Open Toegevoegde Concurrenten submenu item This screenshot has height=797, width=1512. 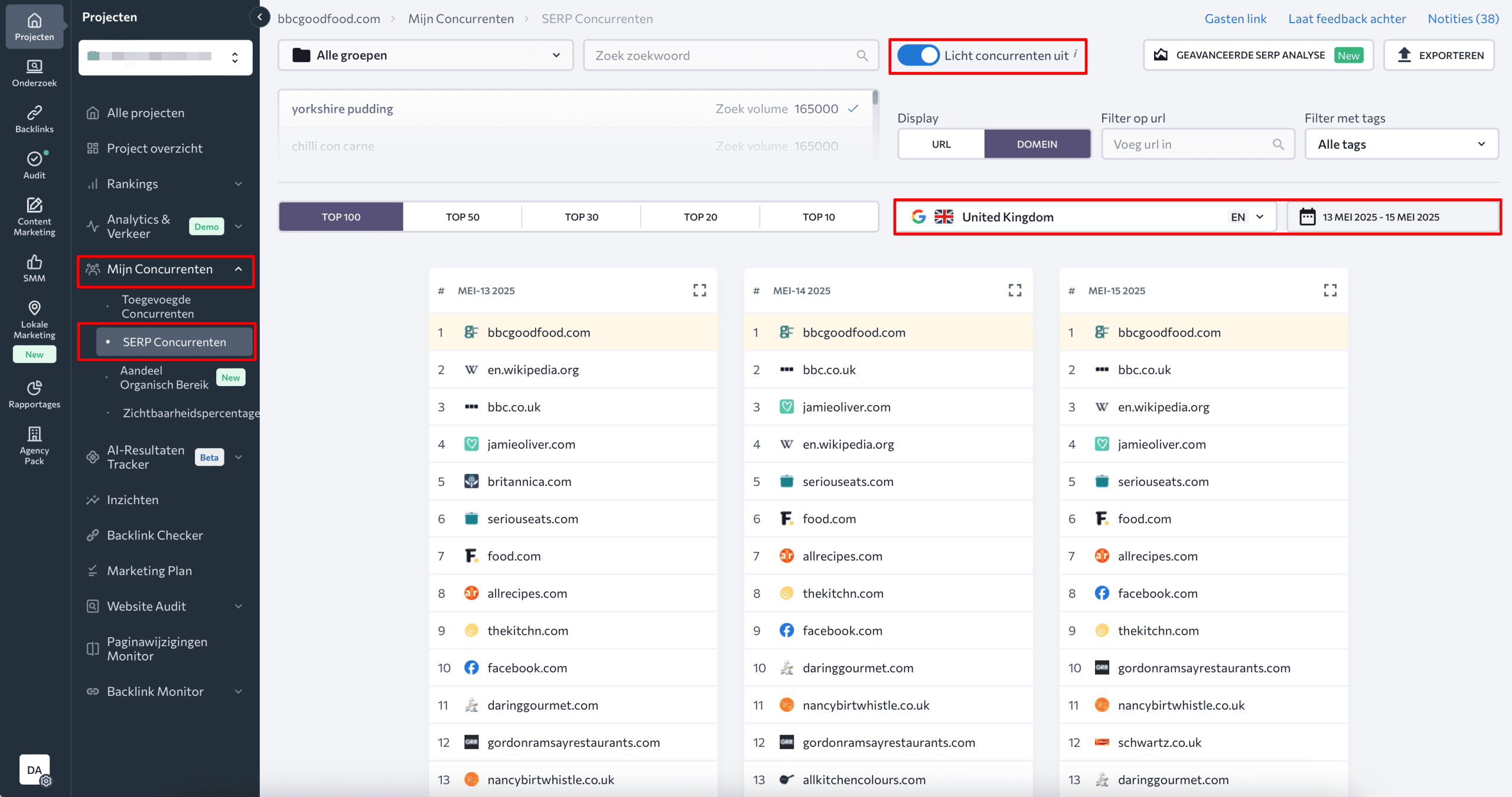158,306
